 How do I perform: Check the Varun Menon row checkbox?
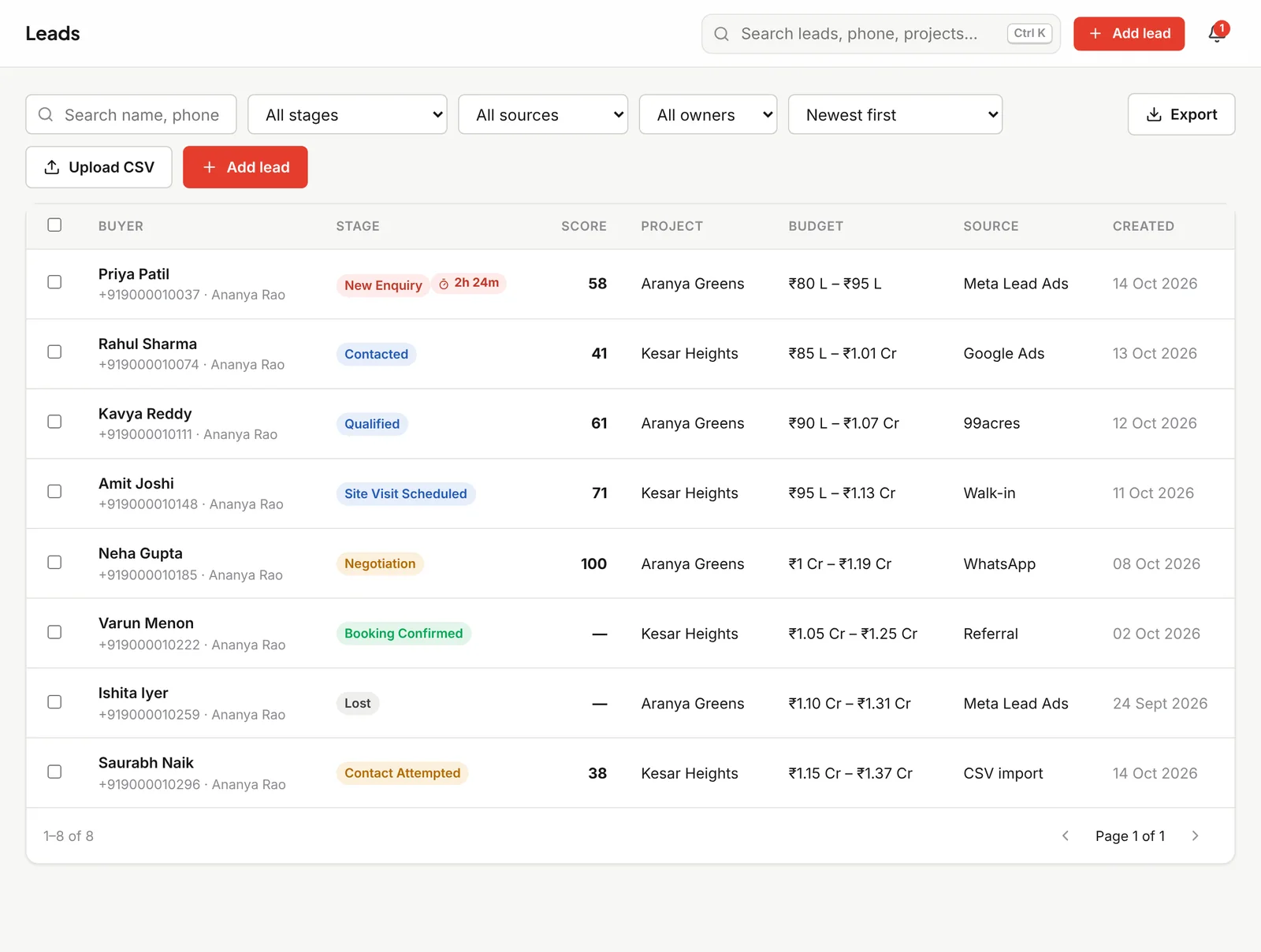(54, 632)
